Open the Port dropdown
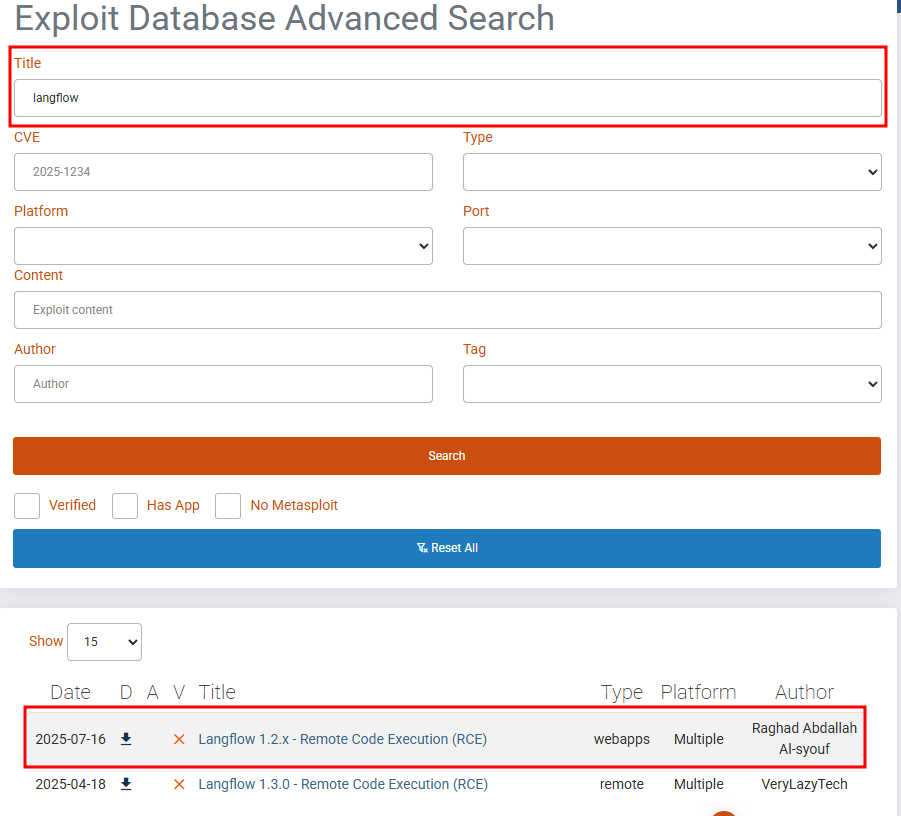Screen dimensions: 901x816 click(671, 246)
